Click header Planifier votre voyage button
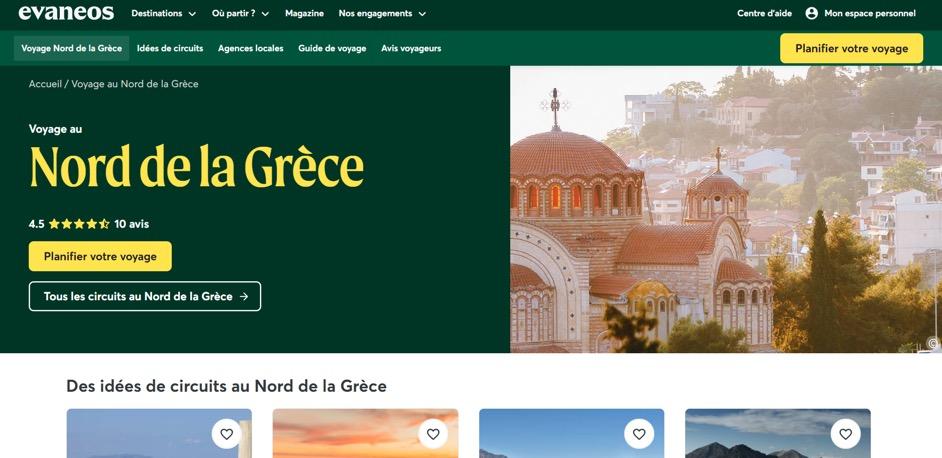Screen dimensions: 942x458 click(x=851, y=49)
